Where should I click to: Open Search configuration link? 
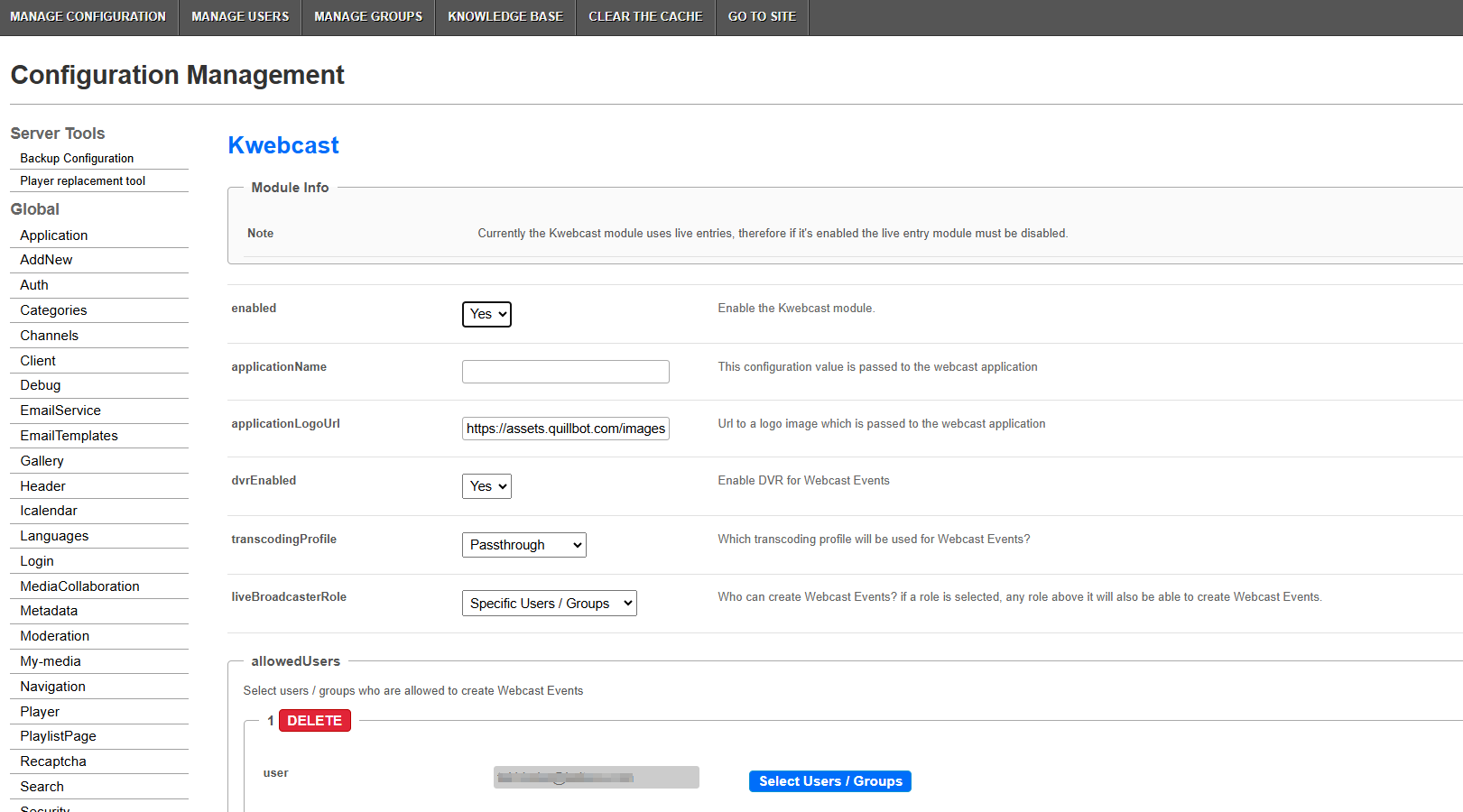(x=42, y=787)
